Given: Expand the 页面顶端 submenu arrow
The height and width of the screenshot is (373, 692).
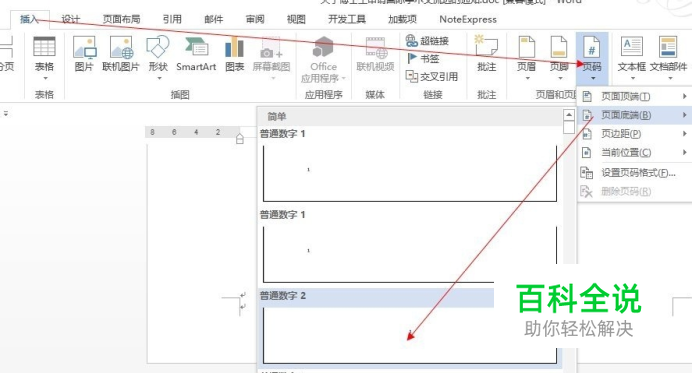Looking at the screenshot, I should tap(684, 96).
